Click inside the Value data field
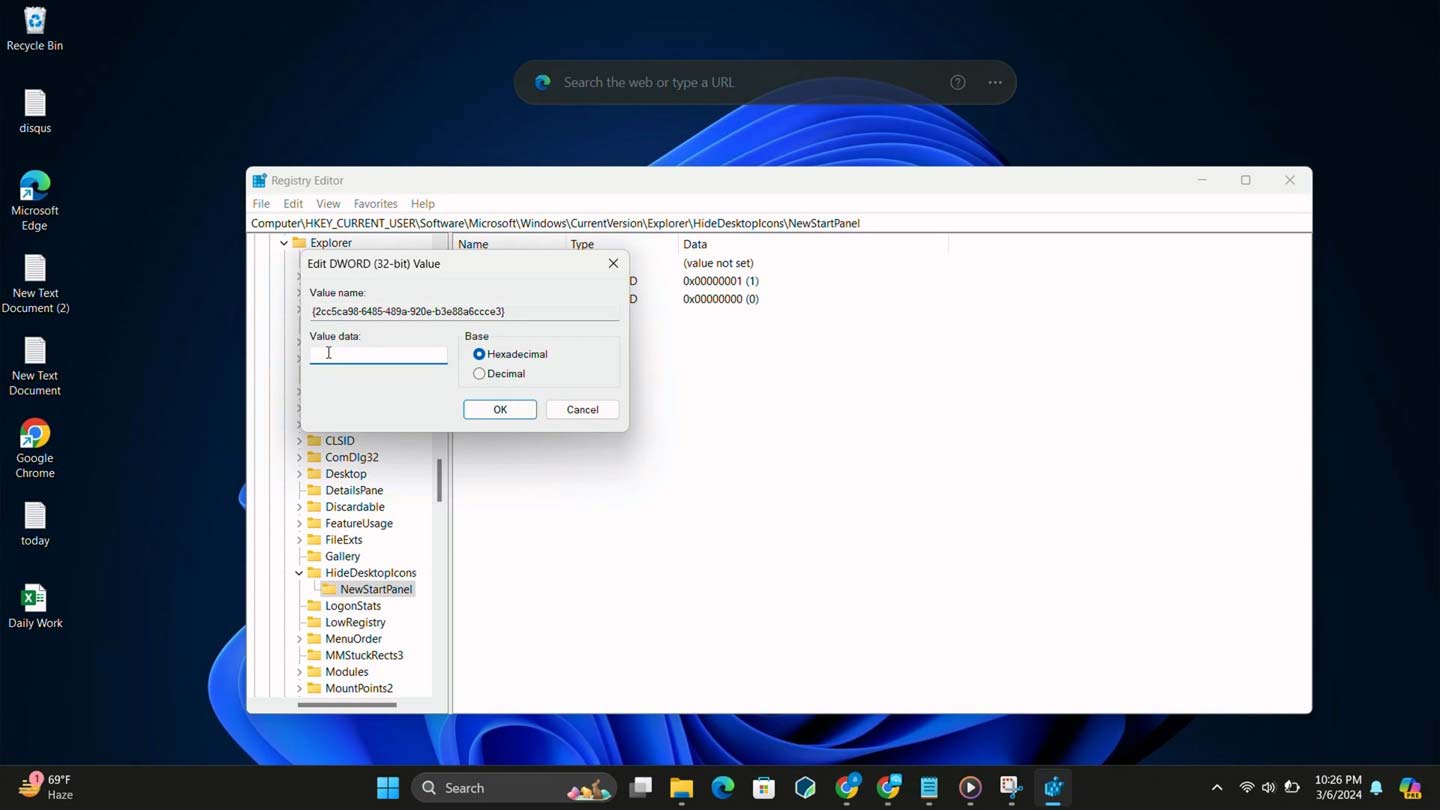Image resolution: width=1440 pixels, height=810 pixels. tap(378, 354)
